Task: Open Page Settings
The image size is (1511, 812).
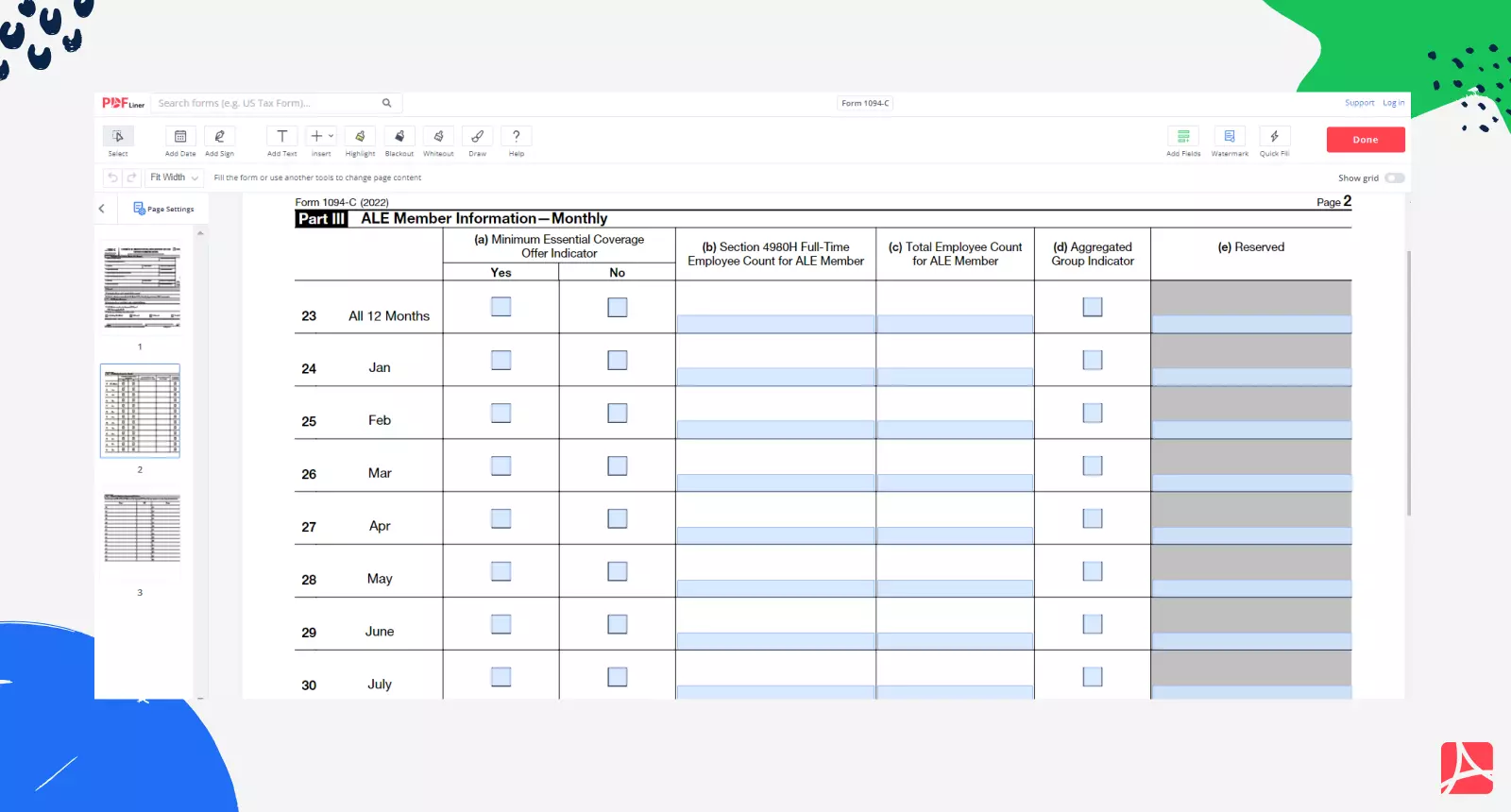Action: [x=163, y=209]
